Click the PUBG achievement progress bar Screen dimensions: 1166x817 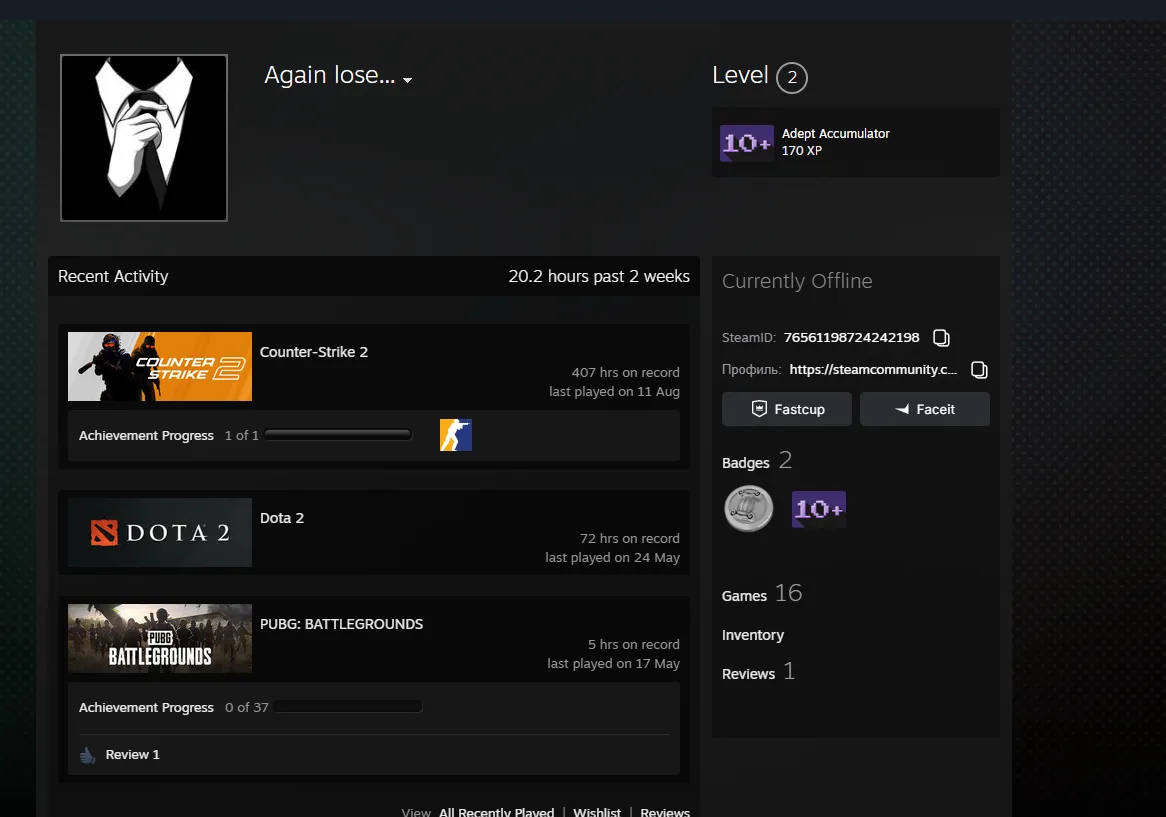tap(348, 707)
